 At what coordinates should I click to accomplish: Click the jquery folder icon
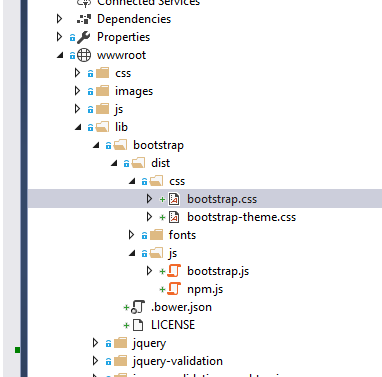(120, 343)
